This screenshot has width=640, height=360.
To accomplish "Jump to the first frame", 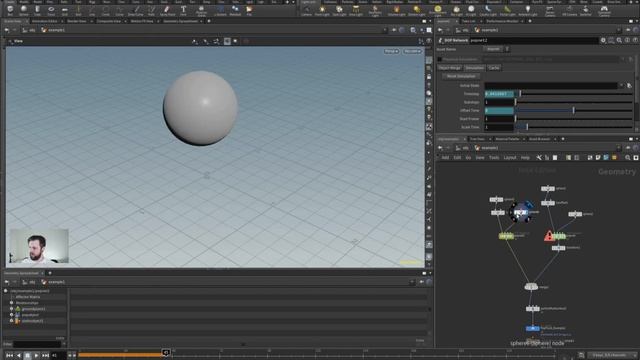I will coord(9,356).
